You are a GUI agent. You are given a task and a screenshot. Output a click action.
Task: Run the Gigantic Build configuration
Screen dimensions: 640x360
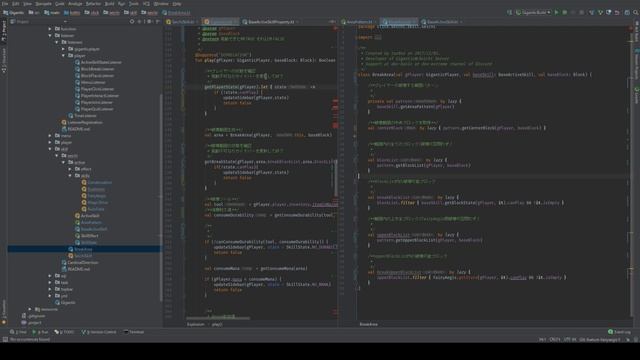coord(556,13)
